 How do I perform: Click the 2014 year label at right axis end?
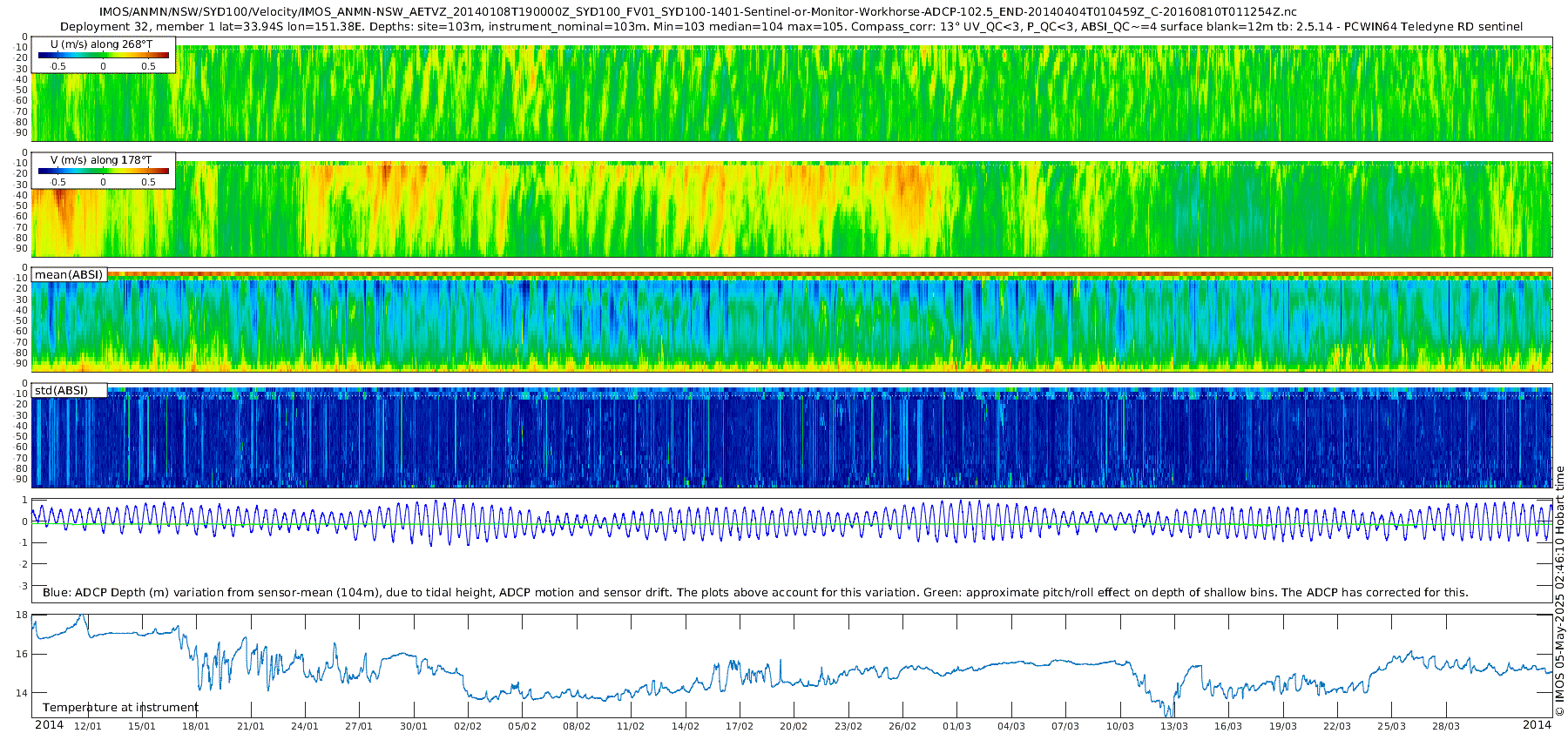pos(1537,725)
